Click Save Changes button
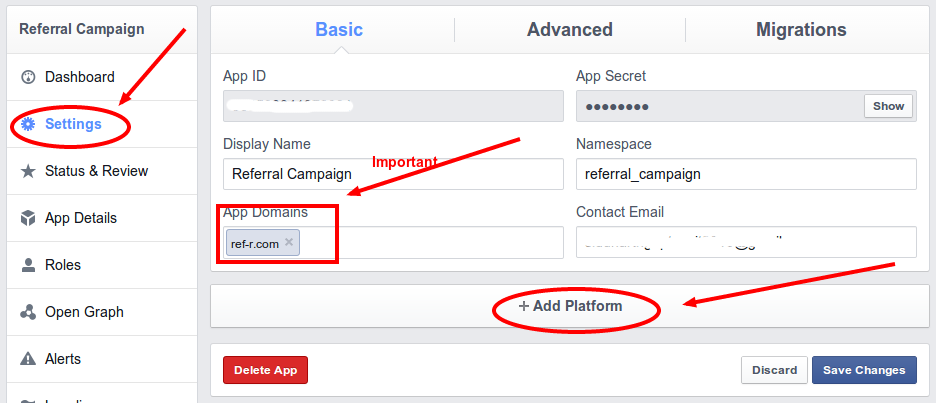 [864, 370]
